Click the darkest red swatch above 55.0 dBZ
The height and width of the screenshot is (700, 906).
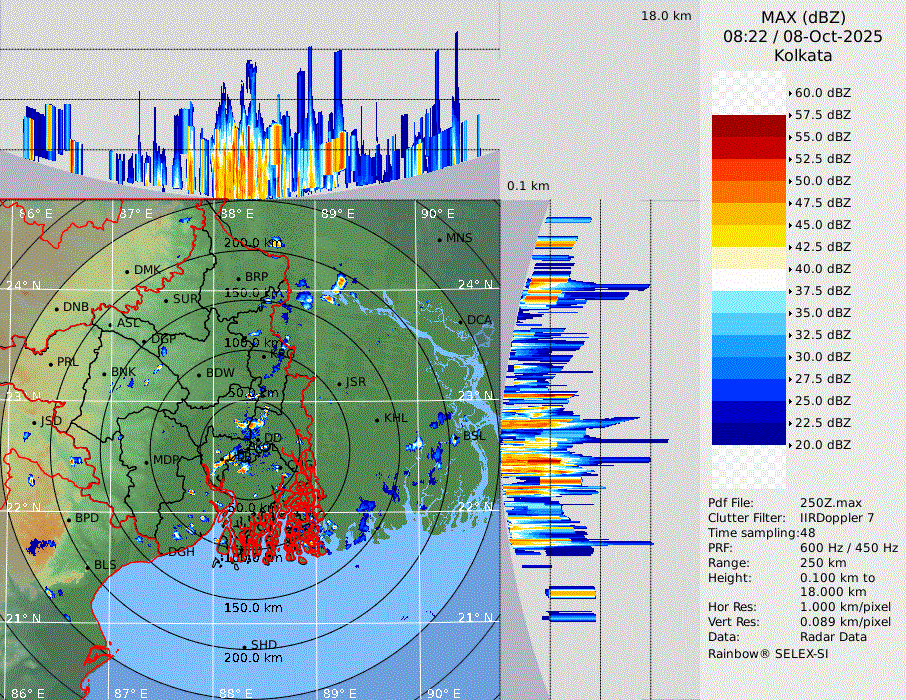click(x=749, y=126)
